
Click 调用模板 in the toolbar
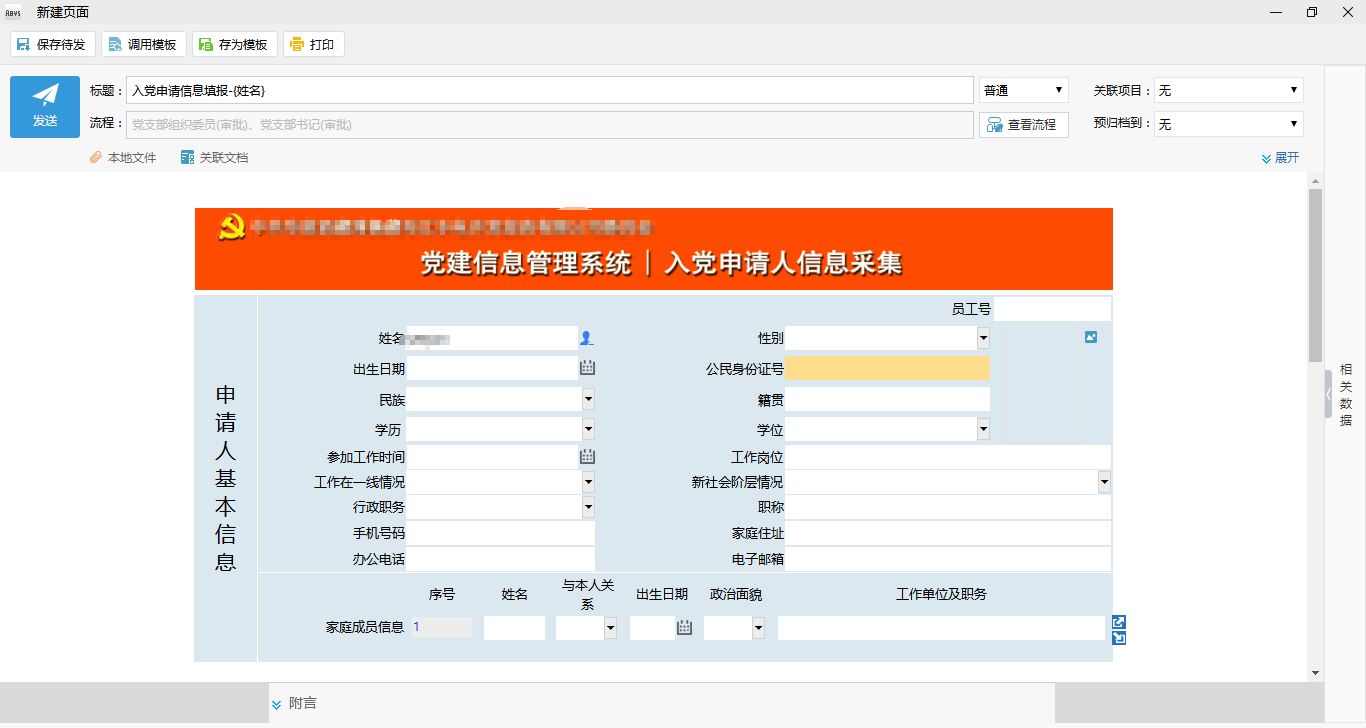pos(143,45)
